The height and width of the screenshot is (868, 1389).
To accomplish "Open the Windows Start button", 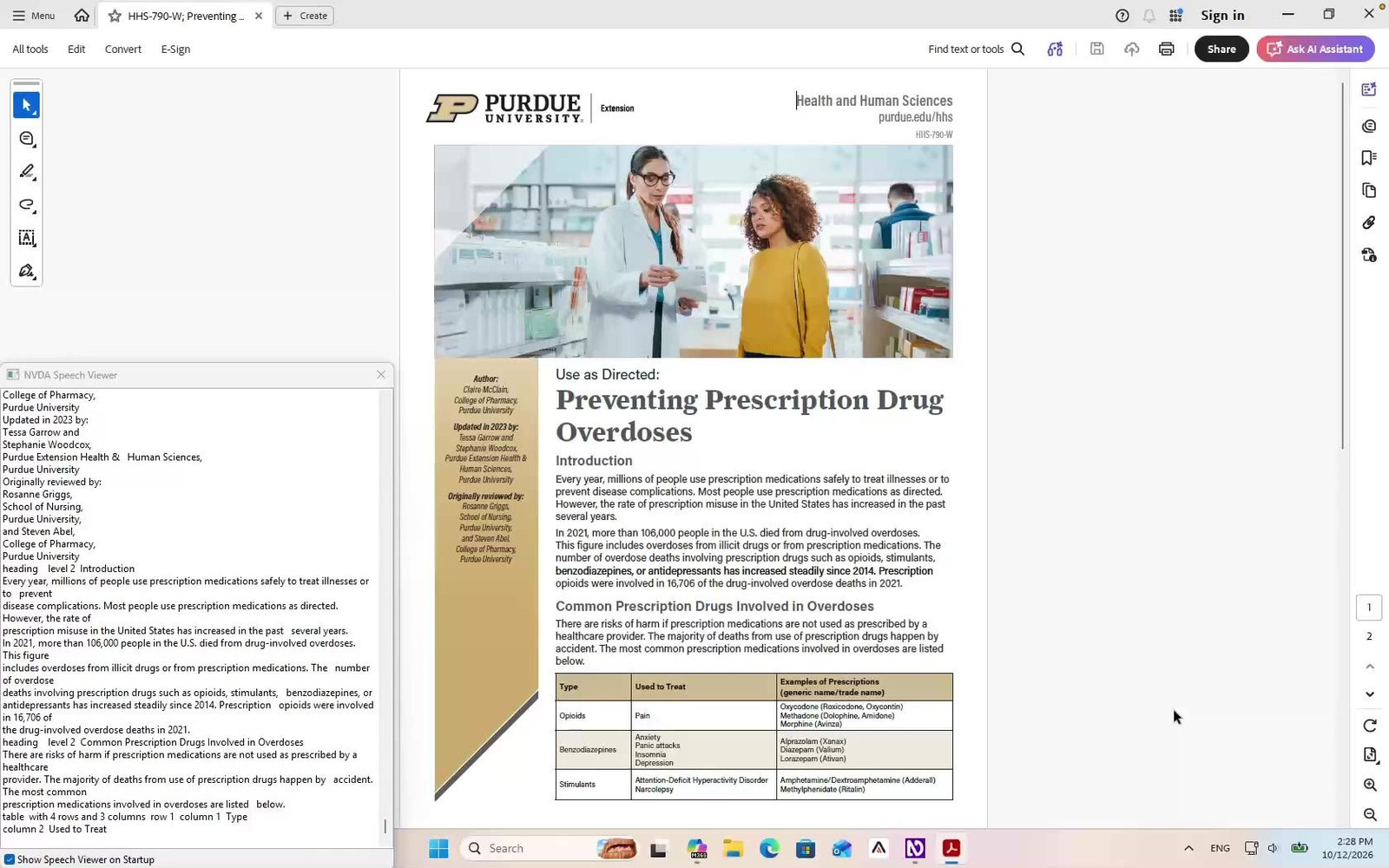I will point(438,848).
